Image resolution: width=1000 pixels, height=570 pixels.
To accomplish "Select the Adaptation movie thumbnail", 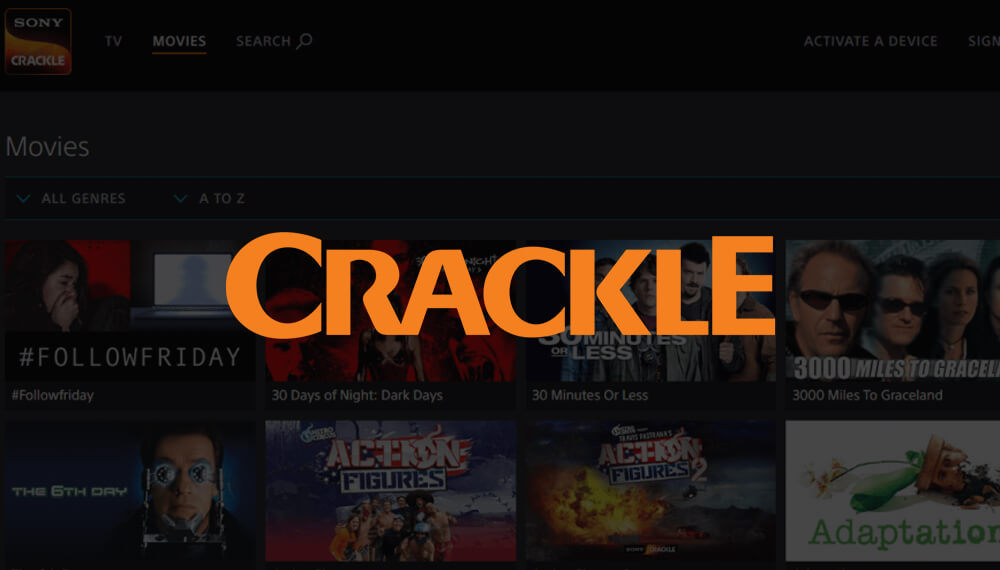I will point(893,491).
